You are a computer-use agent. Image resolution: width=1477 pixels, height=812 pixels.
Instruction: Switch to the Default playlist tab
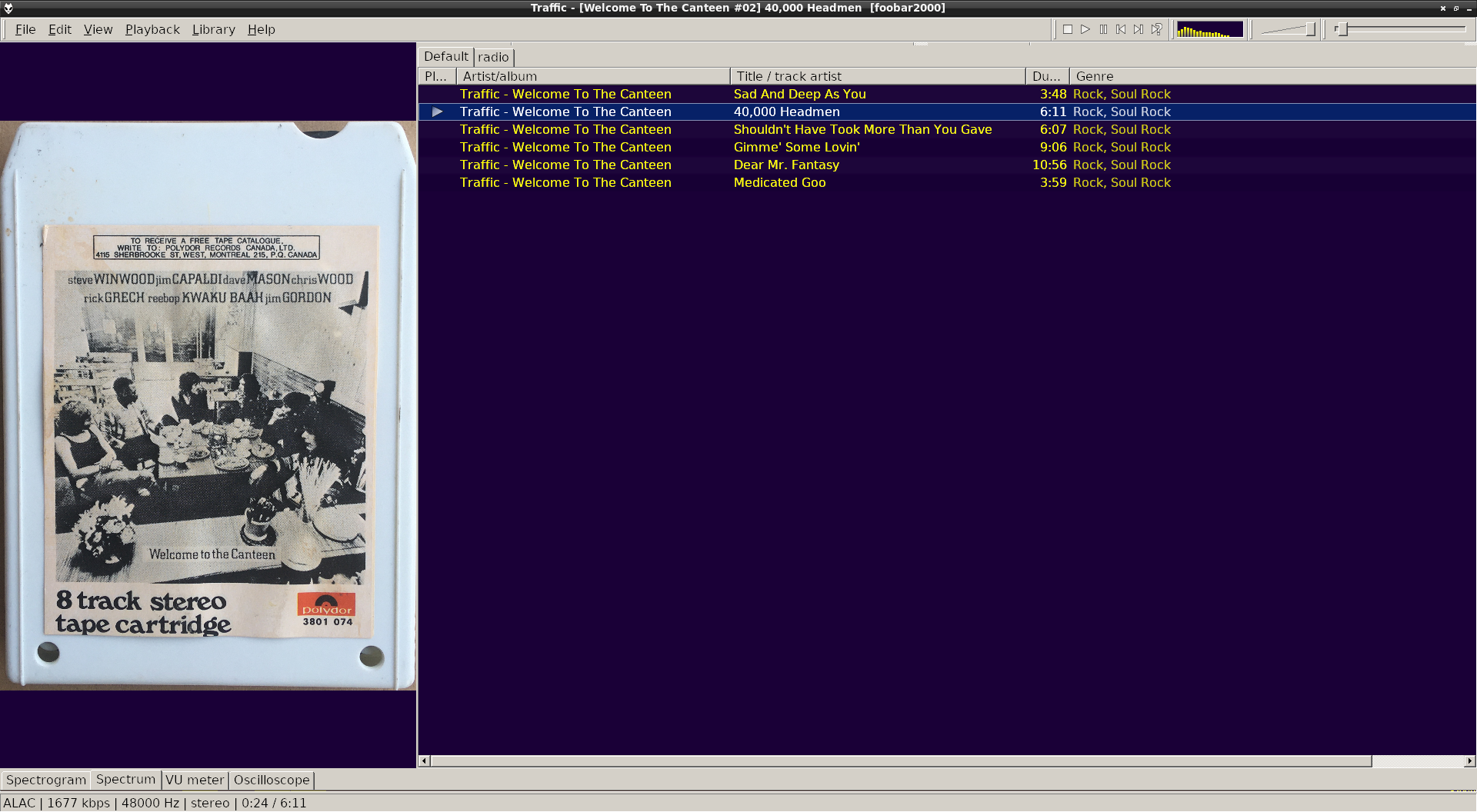point(445,56)
